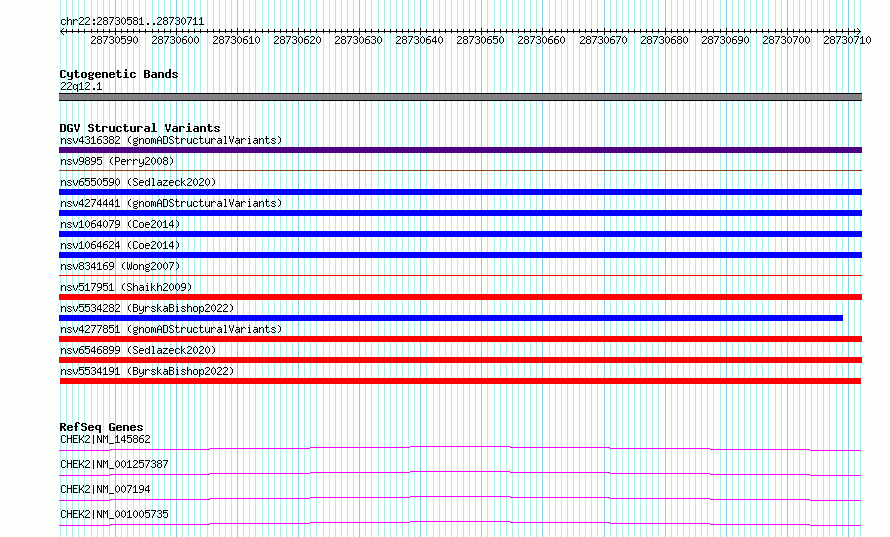Viewport: 890px width, 537px height.
Task: Click ruler tick label 28730650
Action: pyautogui.click(x=480, y=40)
